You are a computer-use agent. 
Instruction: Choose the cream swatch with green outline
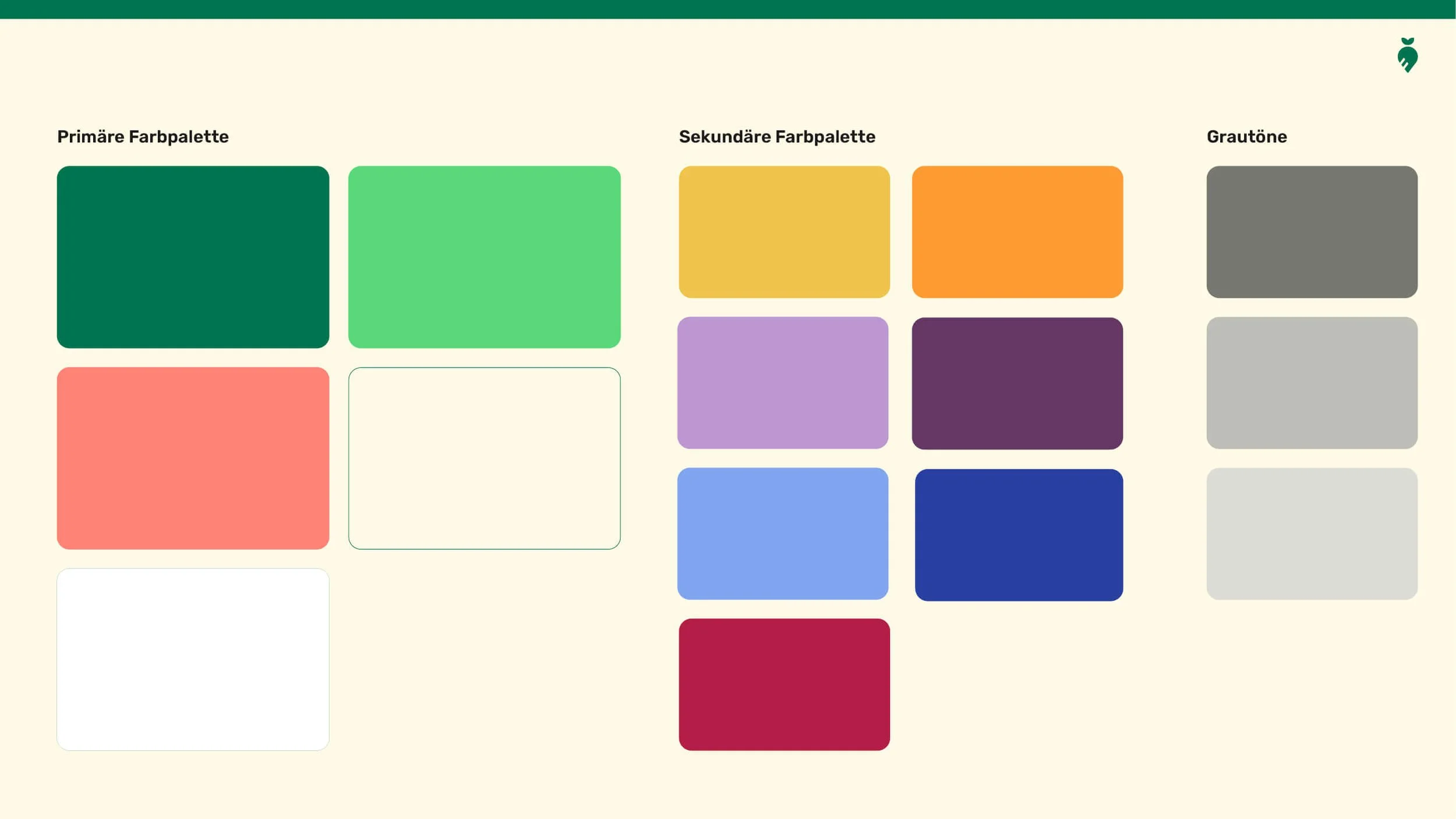[484, 458]
